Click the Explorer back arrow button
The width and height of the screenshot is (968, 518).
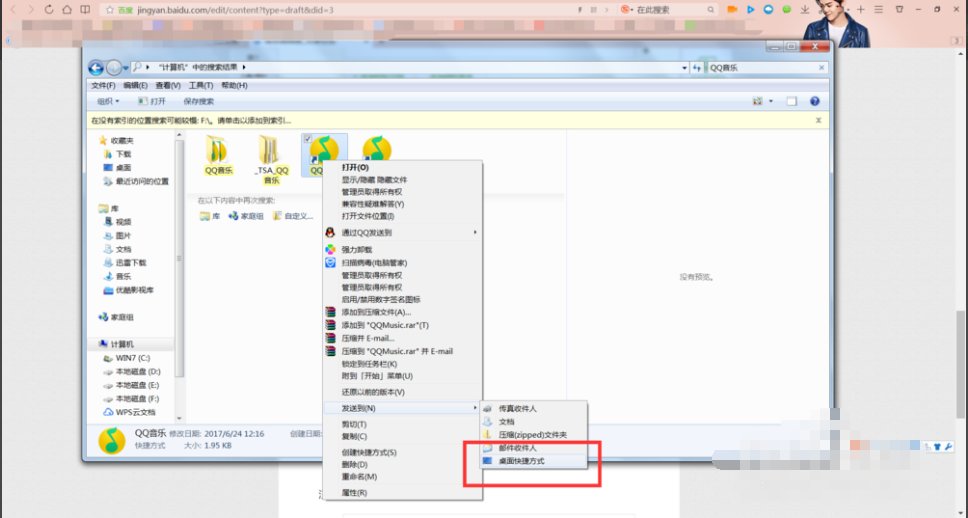click(x=96, y=67)
